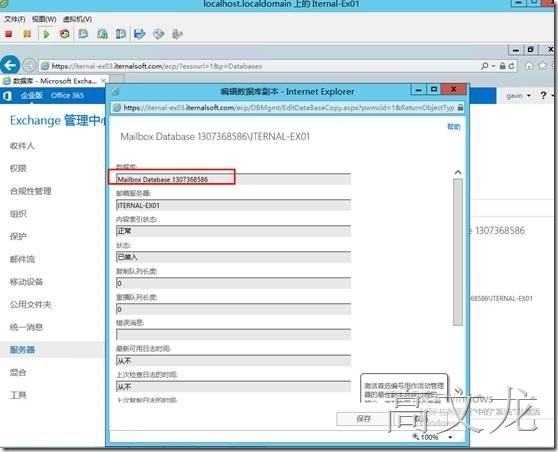Switch to the 企业版 tab
558x452 pixels.
32,95
